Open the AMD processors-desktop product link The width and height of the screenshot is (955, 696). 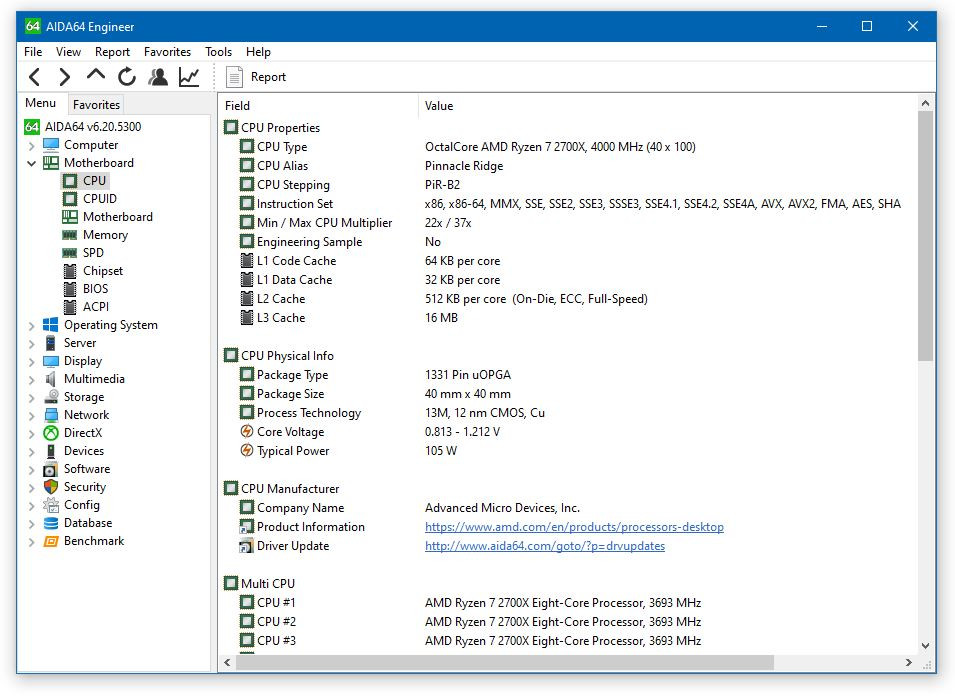tap(574, 527)
